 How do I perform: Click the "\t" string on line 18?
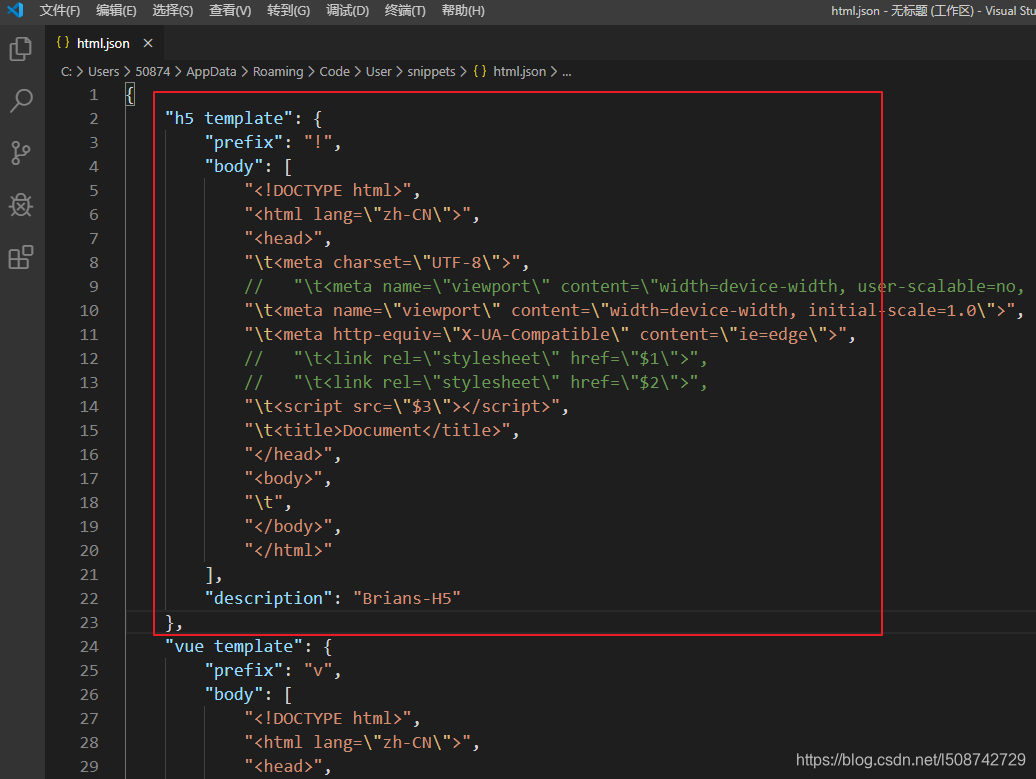[x=264, y=502]
